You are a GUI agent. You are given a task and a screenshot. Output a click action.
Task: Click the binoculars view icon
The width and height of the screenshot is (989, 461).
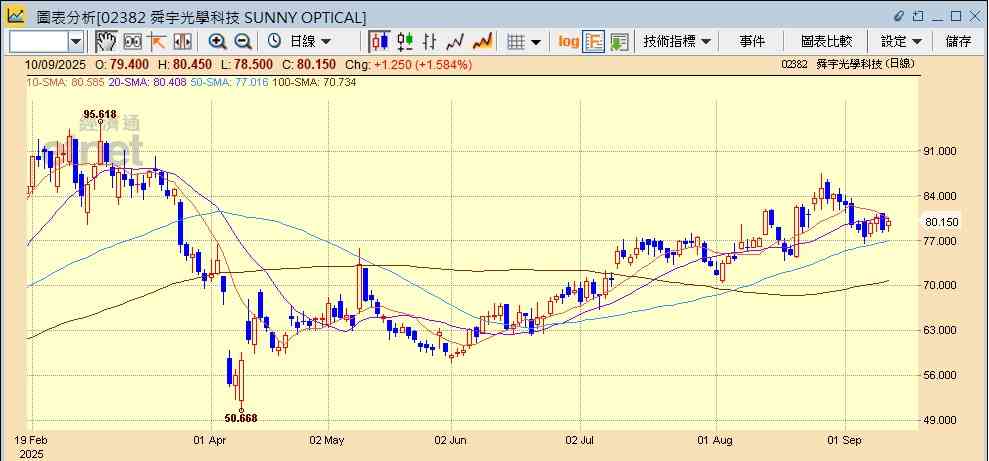(x=132, y=42)
